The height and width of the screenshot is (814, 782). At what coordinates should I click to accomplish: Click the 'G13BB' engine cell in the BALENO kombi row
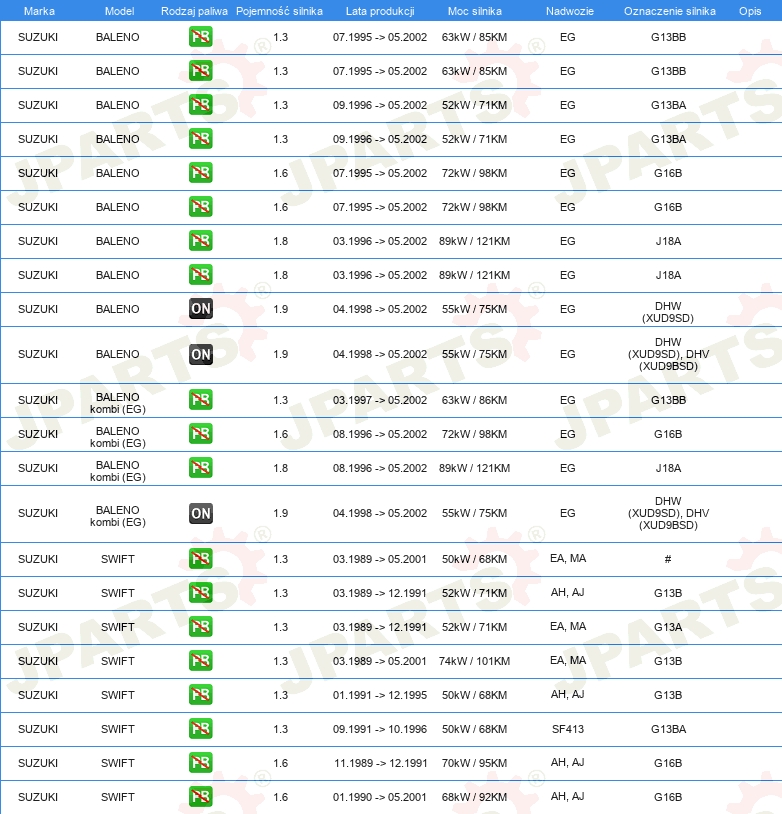click(x=668, y=400)
